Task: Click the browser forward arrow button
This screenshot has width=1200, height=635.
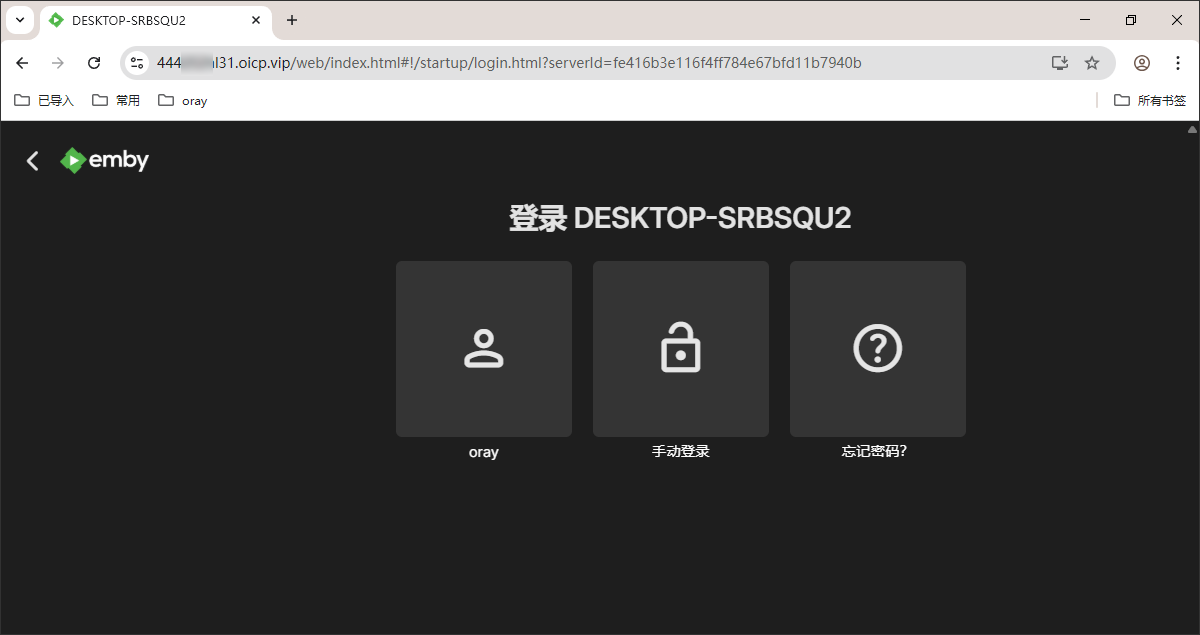Action: 58,63
